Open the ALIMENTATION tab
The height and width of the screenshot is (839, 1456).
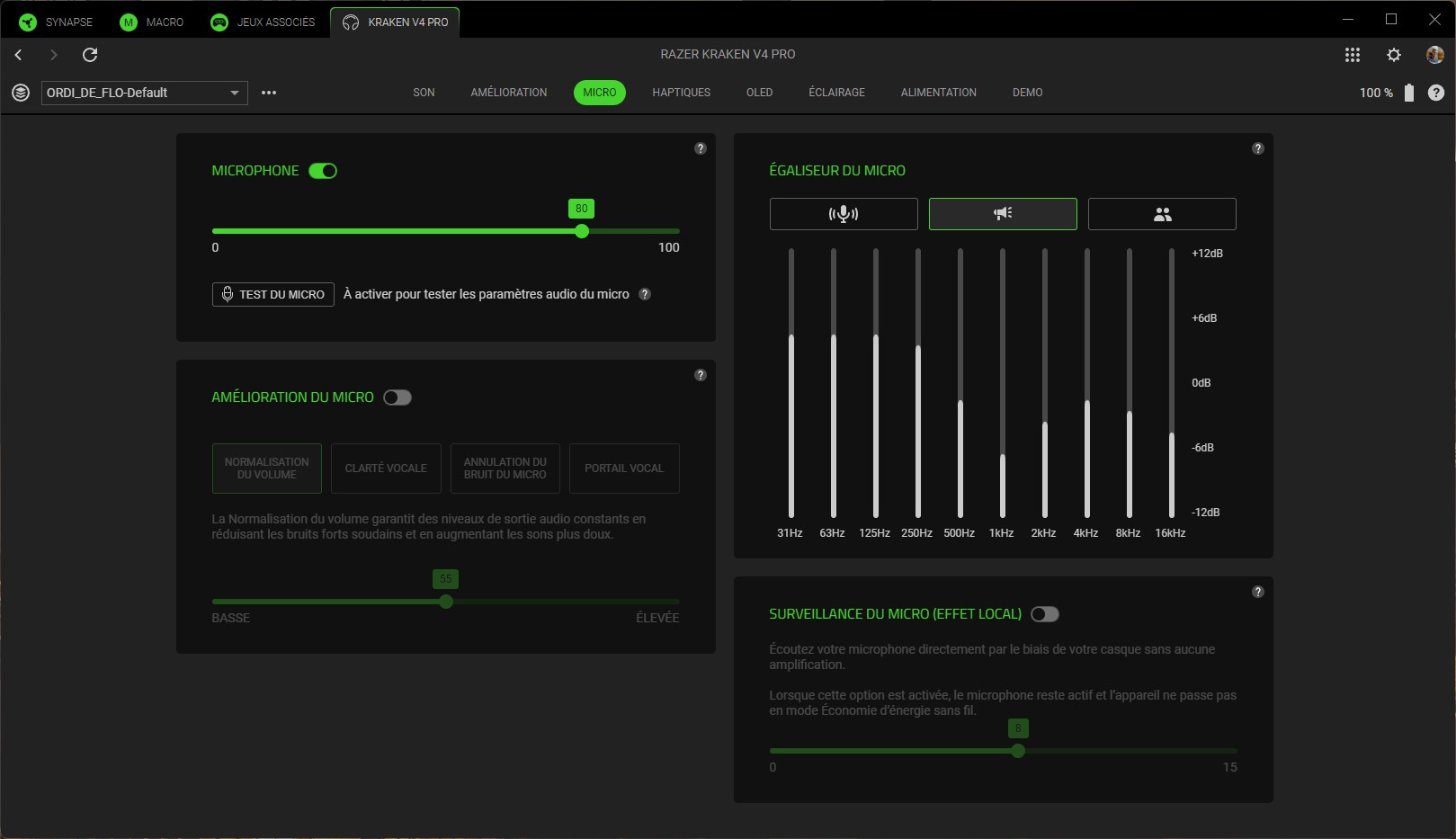[939, 93]
